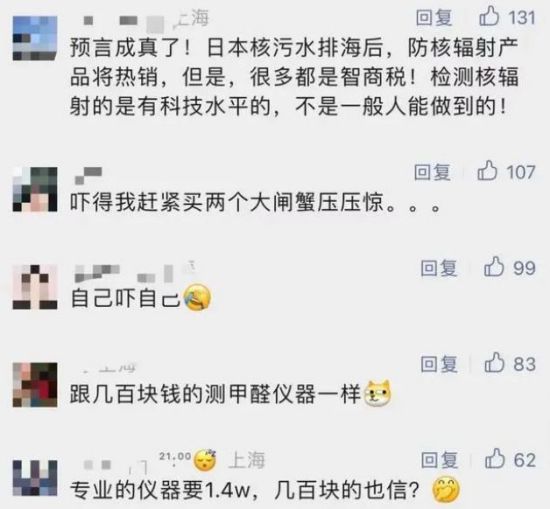Reply to the 专业的仪器要1.4w comment

440,459
